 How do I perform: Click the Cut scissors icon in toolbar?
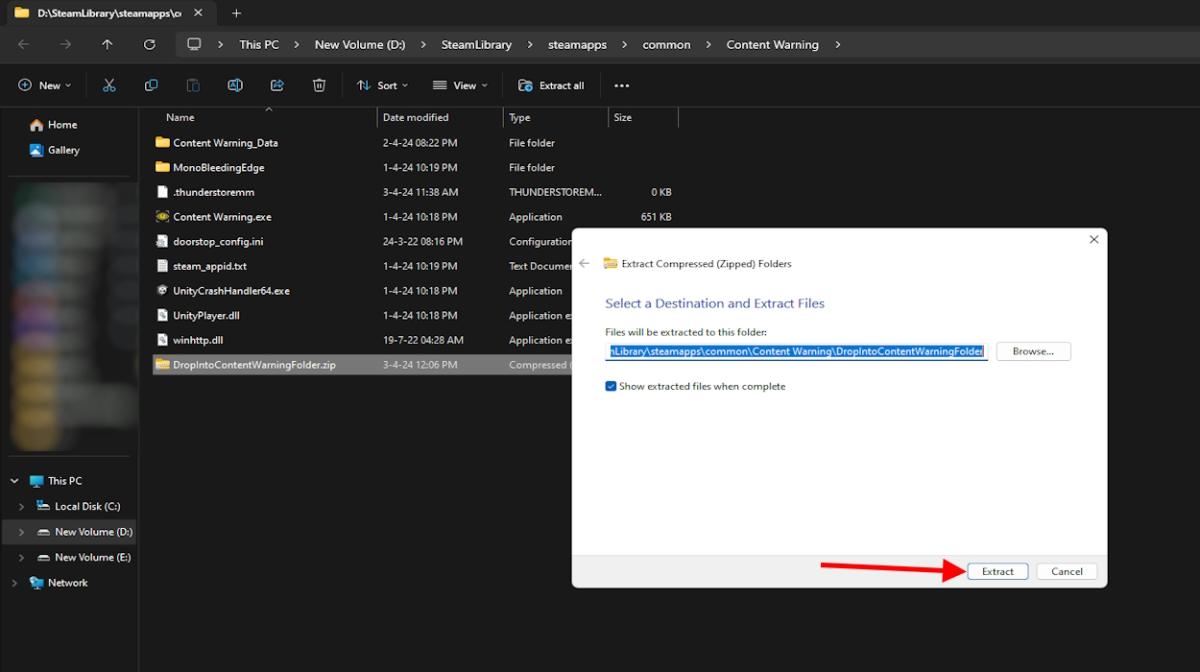tap(109, 86)
